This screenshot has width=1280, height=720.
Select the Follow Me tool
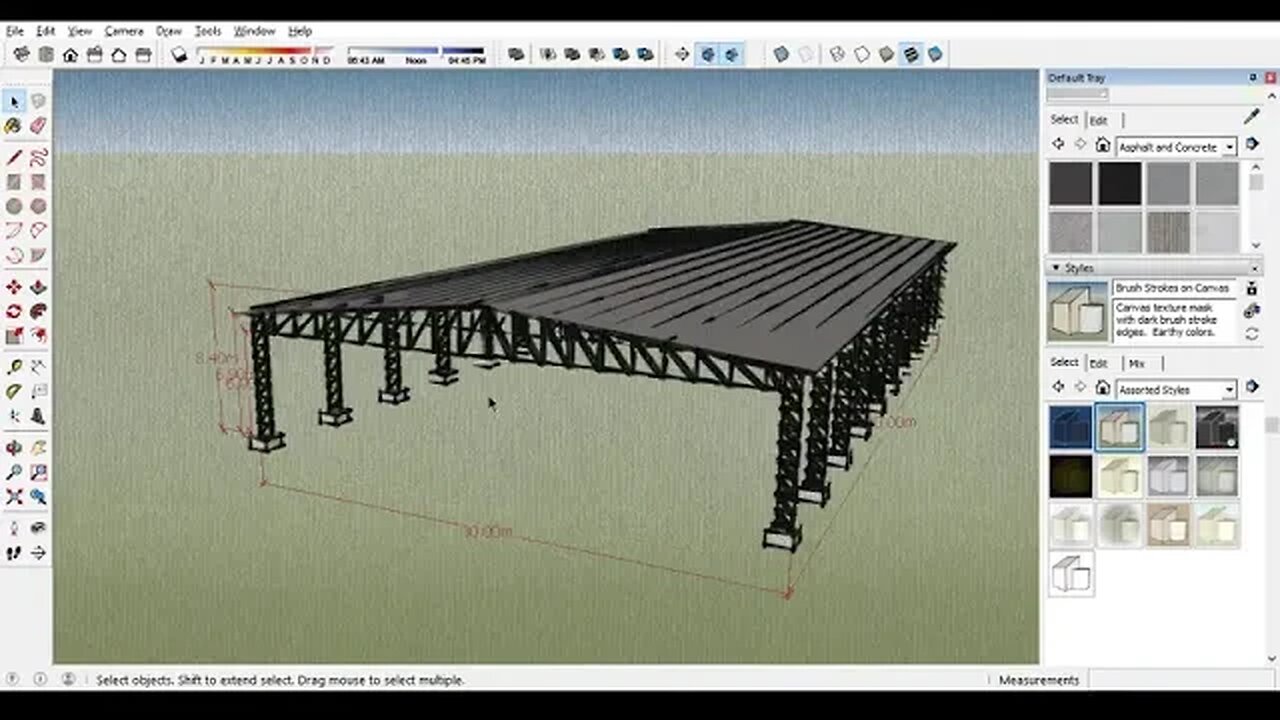click(38, 312)
